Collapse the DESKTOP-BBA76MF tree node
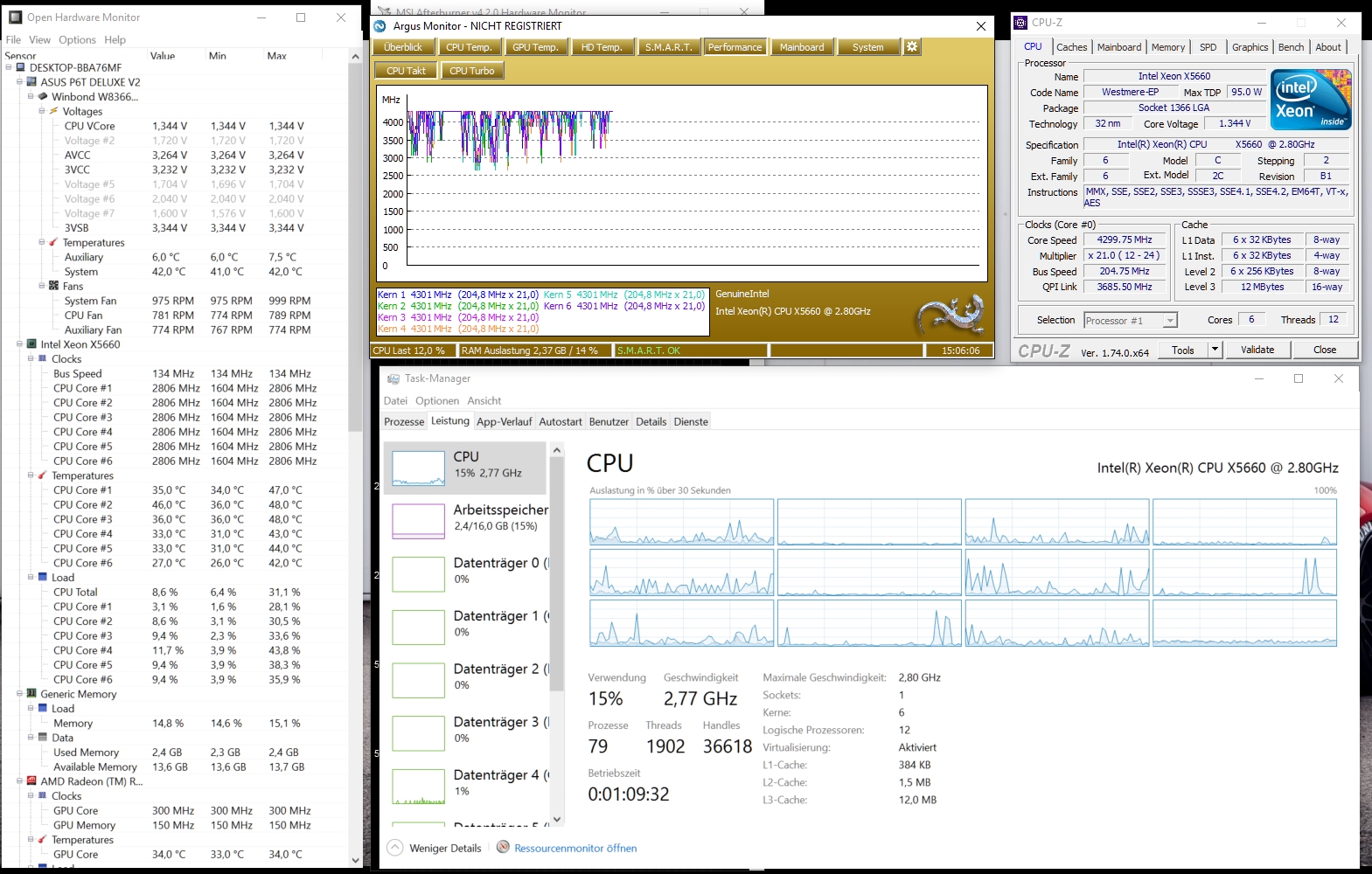The height and width of the screenshot is (874, 1372). coord(9,67)
